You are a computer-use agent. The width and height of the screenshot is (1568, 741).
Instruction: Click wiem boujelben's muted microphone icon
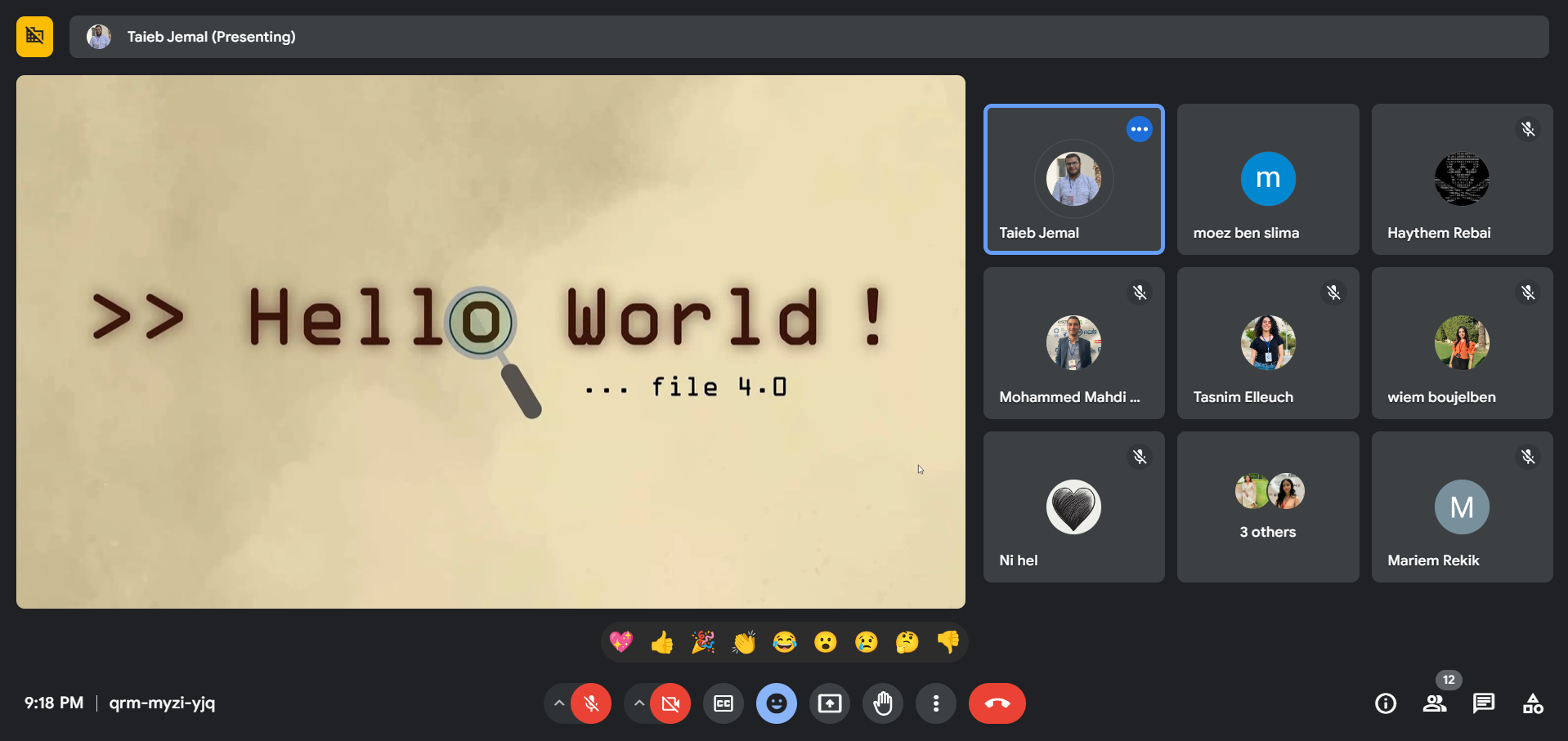pyautogui.click(x=1527, y=292)
